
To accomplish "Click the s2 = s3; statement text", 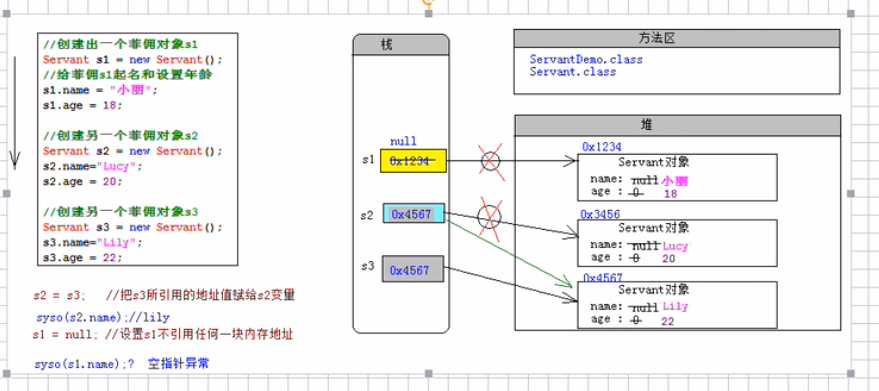I will (x=59, y=296).
